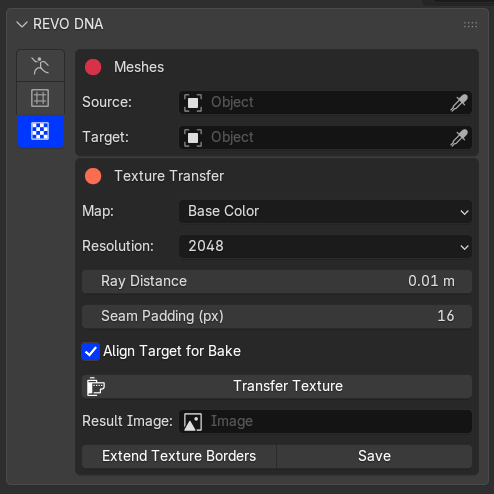The height and width of the screenshot is (494, 494).
Task: Open the Map Base Color dropdown
Action: [325, 211]
